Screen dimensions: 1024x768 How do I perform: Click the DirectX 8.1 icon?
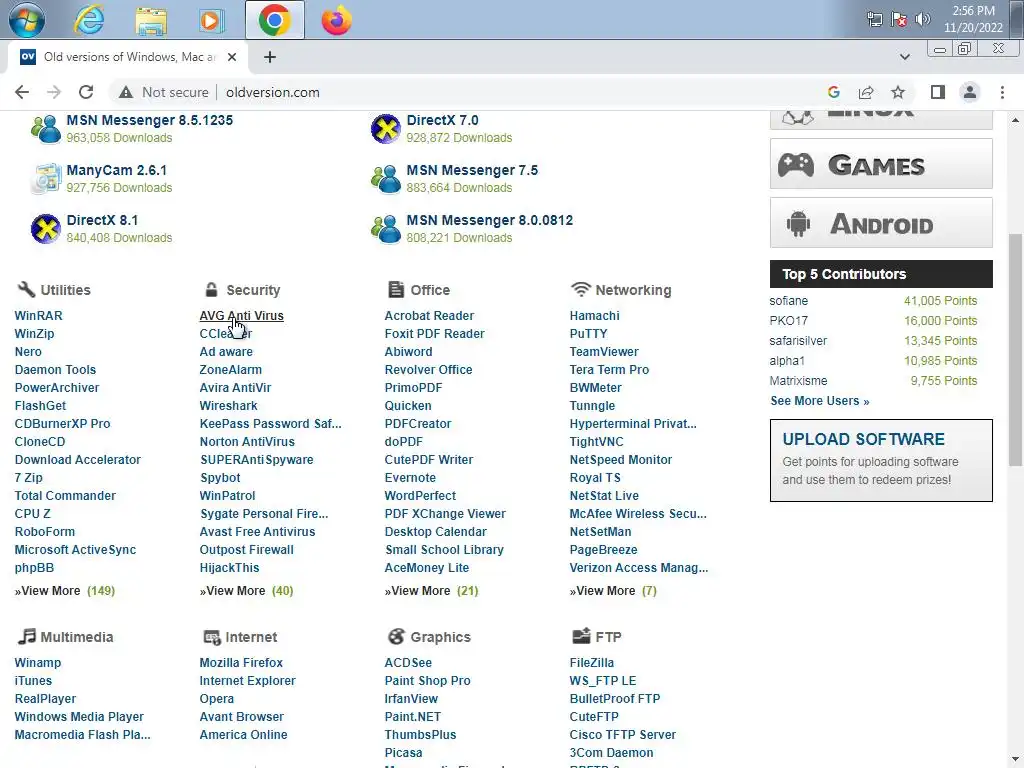click(46, 229)
